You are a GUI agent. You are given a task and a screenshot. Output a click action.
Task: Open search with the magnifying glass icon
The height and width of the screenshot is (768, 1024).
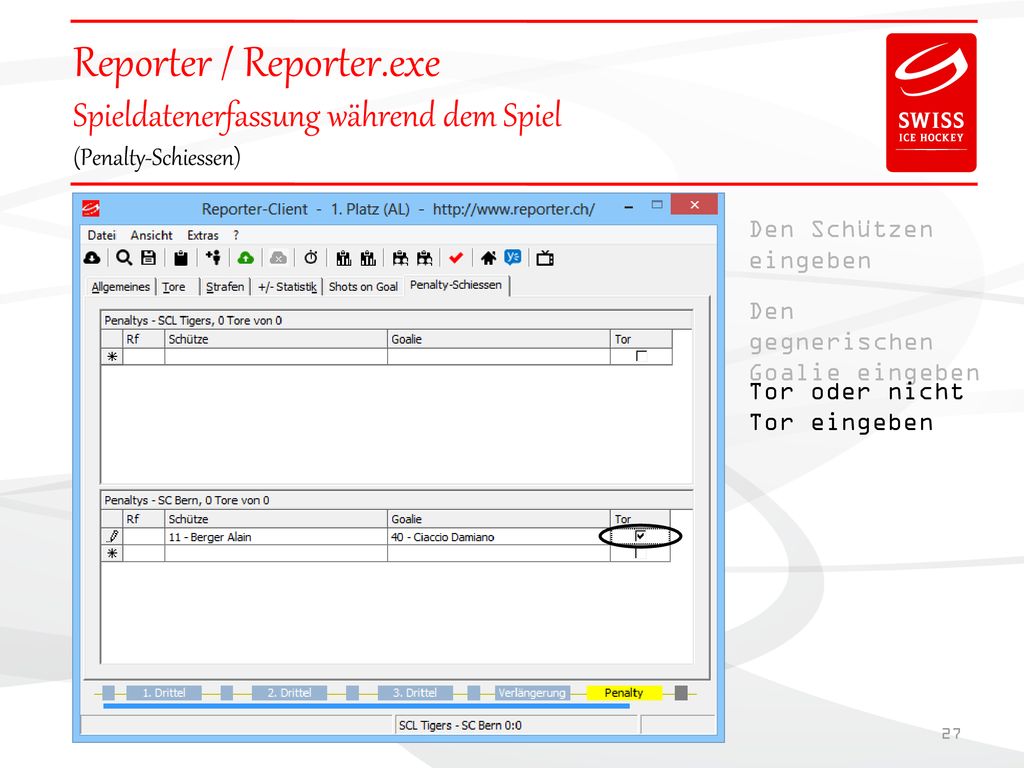click(x=124, y=258)
